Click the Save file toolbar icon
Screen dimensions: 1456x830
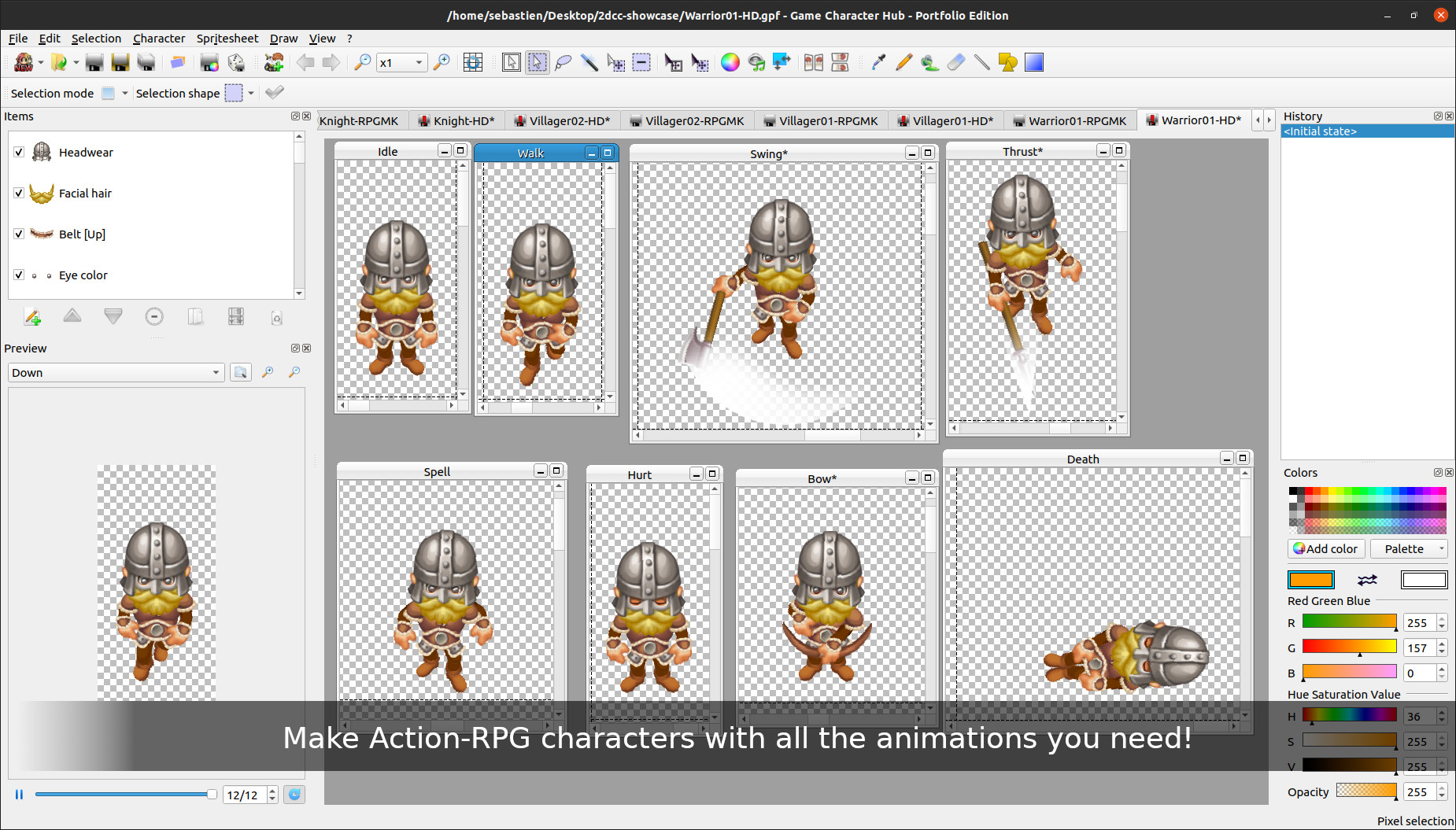[x=94, y=62]
